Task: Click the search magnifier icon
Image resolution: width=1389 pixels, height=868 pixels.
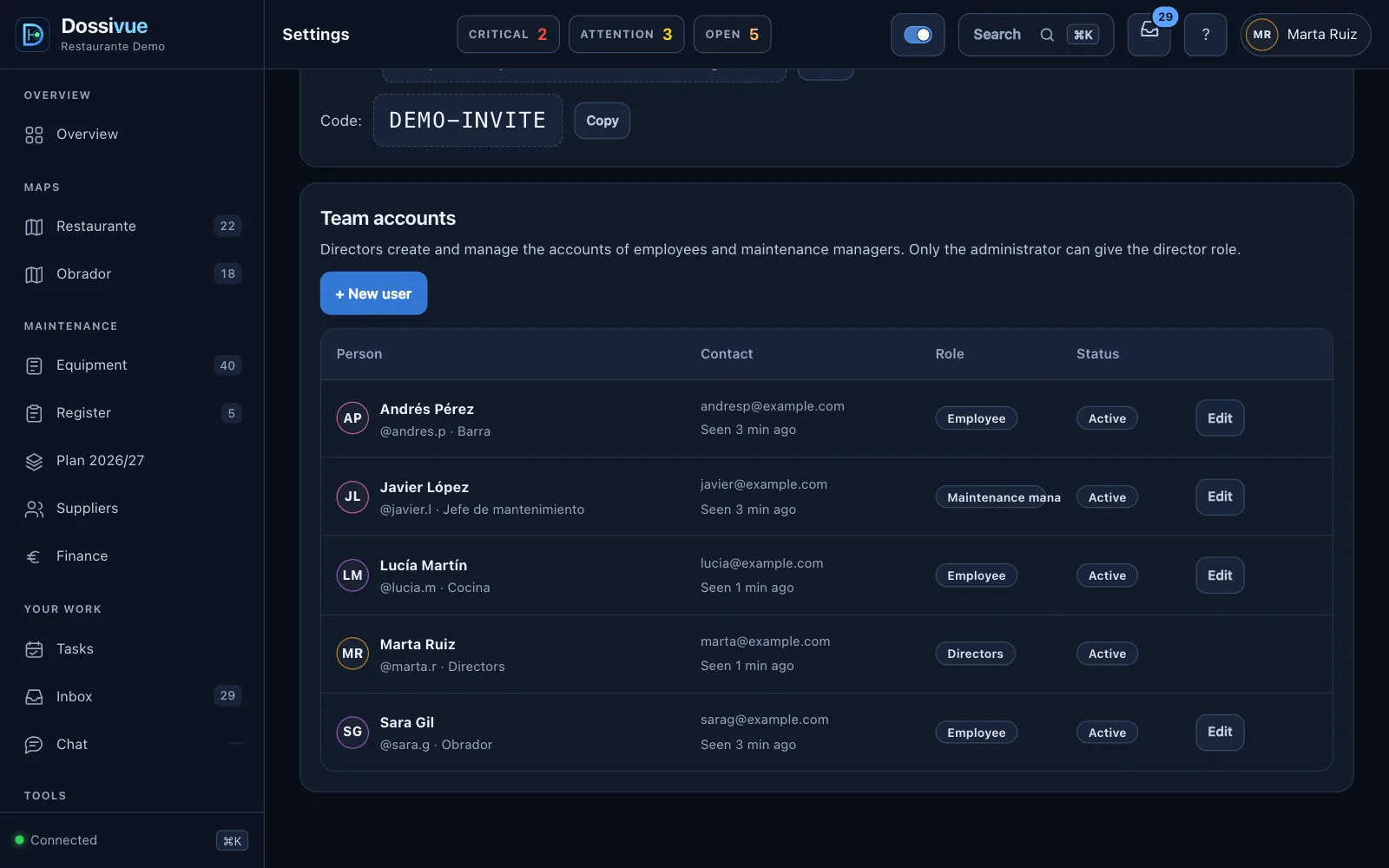Action: point(1047,35)
